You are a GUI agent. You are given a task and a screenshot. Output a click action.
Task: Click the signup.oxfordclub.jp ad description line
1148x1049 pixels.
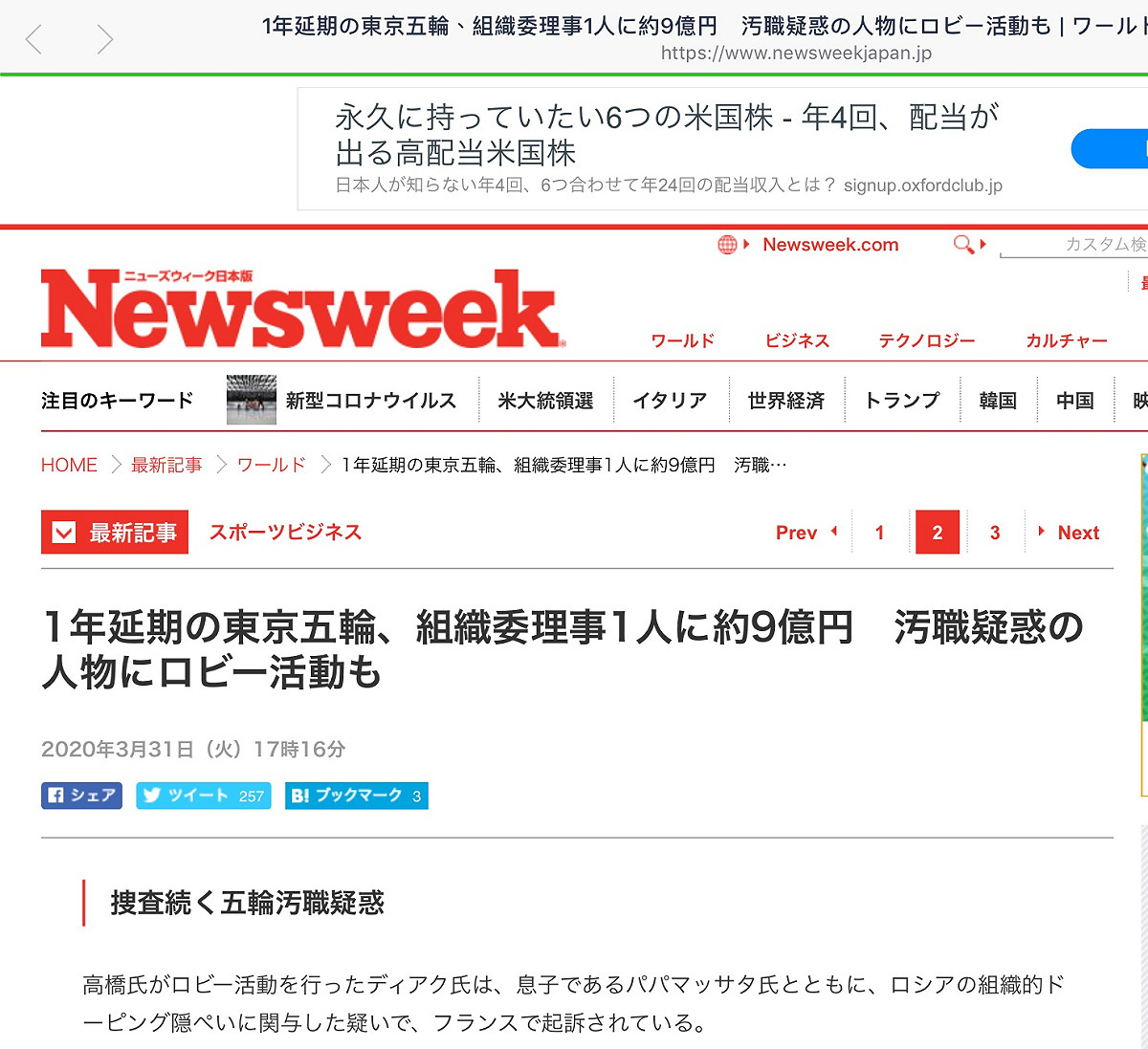[669, 185]
